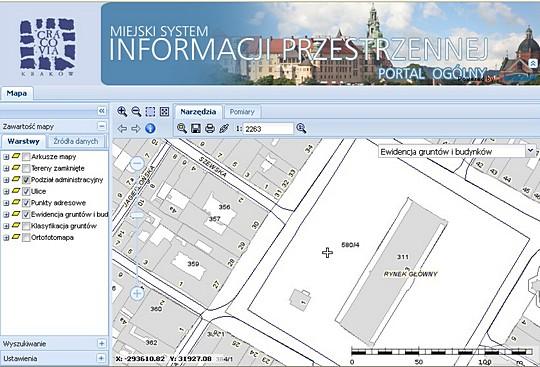
Task: Expand the Wyszukiwanie panel
Action: [x=101, y=344]
